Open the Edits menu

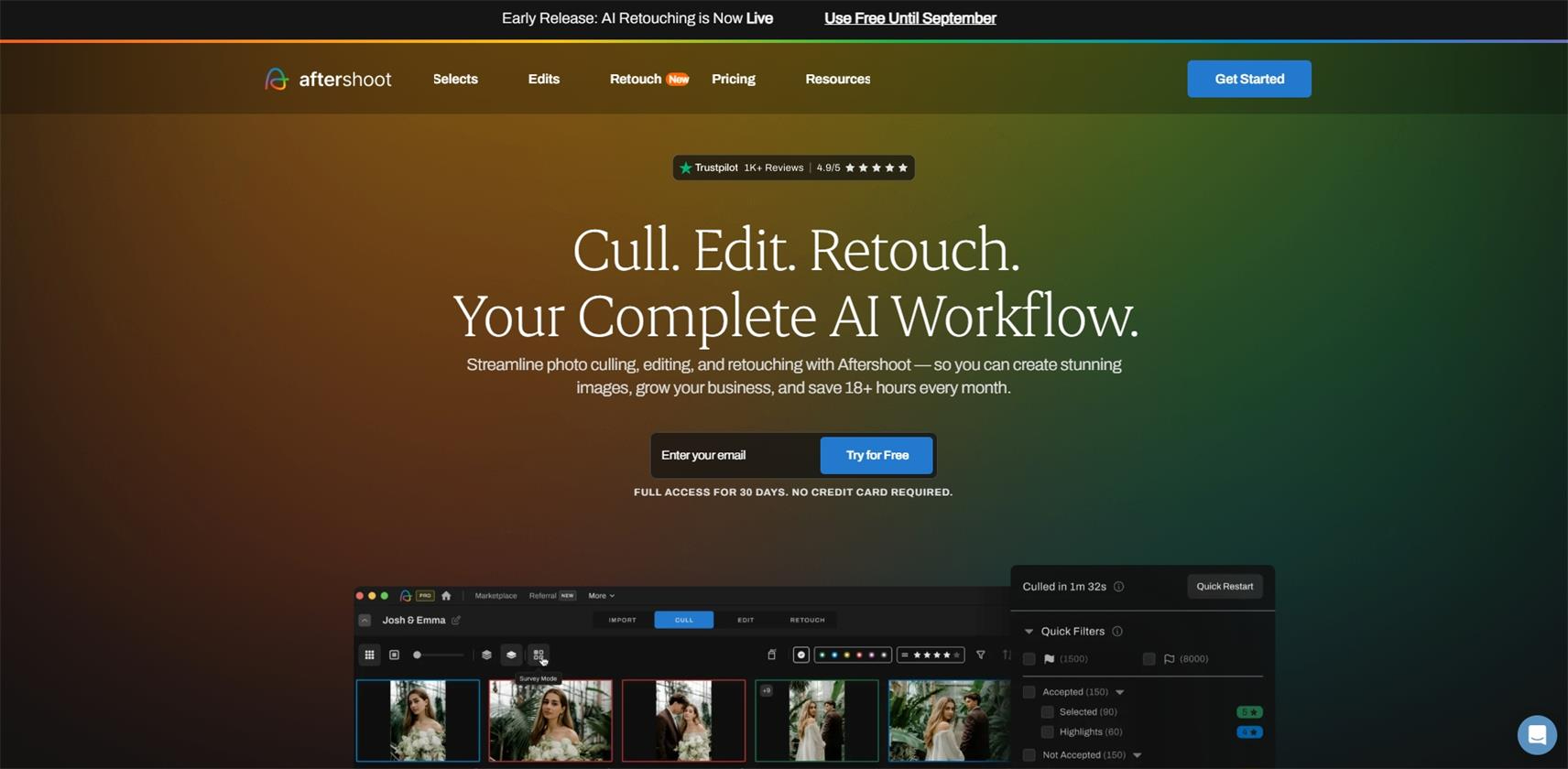click(544, 79)
